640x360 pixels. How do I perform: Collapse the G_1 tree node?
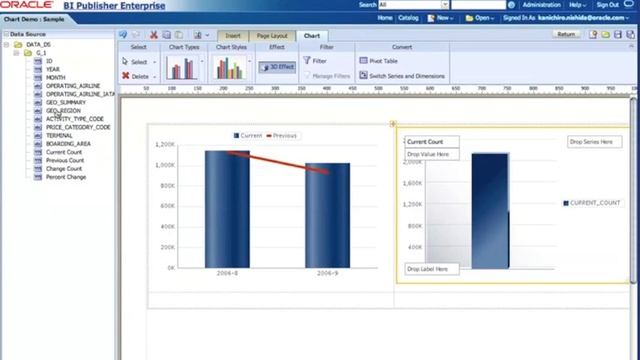[x=16, y=53]
